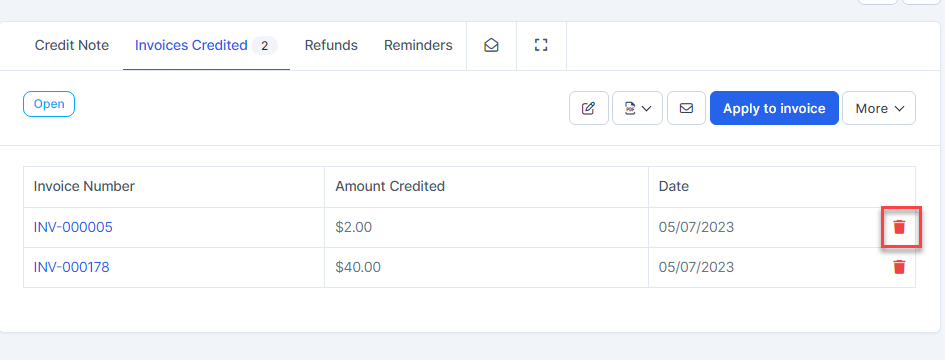Switch to the Credit Note tab
The image size is (945, 360).
pyautogui.click(x=72, y=45)
